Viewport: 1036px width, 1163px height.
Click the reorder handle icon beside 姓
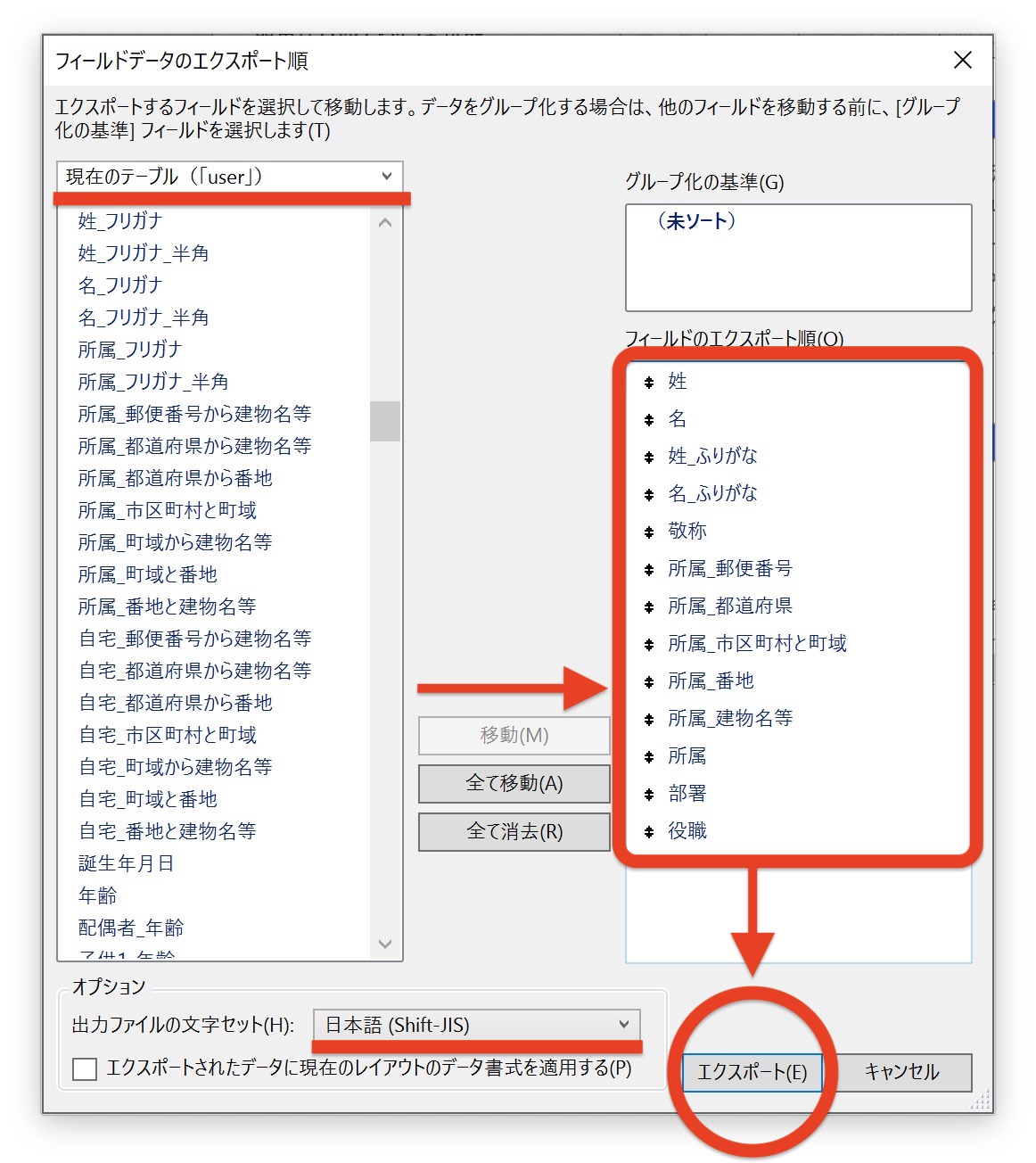(649, 383)
